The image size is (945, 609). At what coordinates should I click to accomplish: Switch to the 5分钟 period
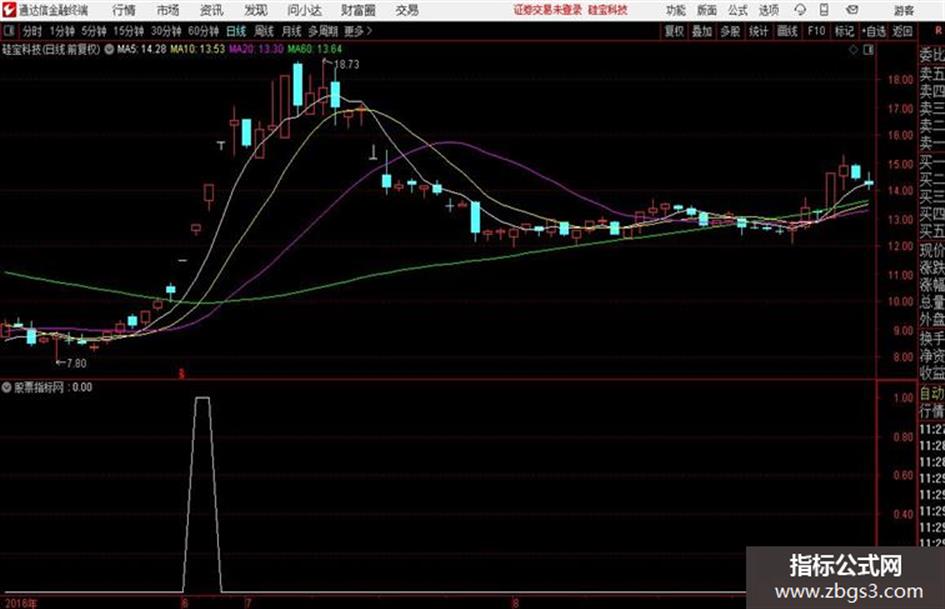[94, 31]
